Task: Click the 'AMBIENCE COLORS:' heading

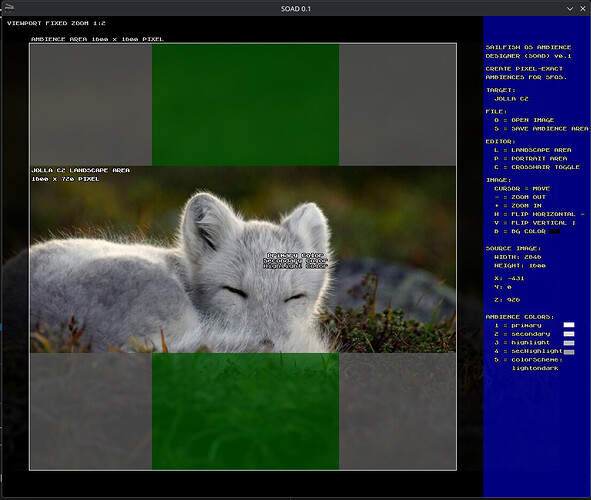Action: [x=520, y=317]
